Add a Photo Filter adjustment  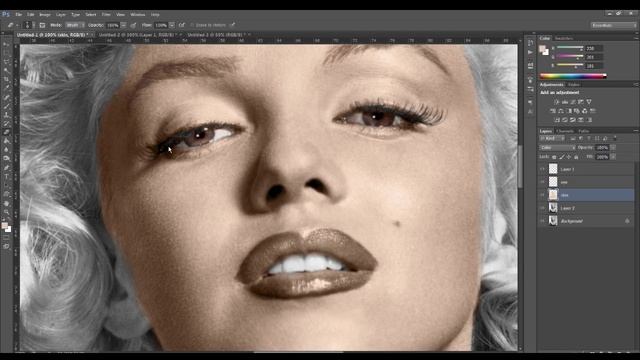(577, 111)
